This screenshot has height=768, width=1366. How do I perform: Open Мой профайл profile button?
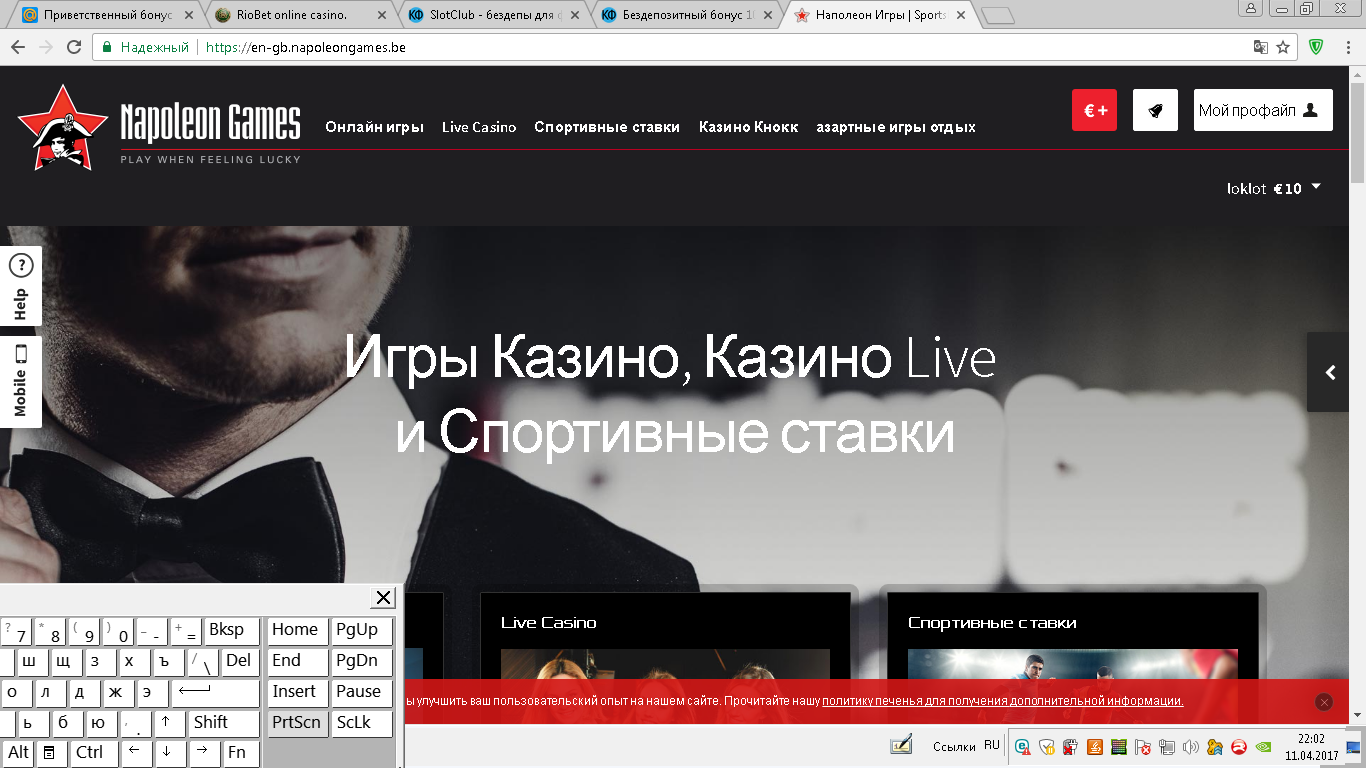(1263, 110)
